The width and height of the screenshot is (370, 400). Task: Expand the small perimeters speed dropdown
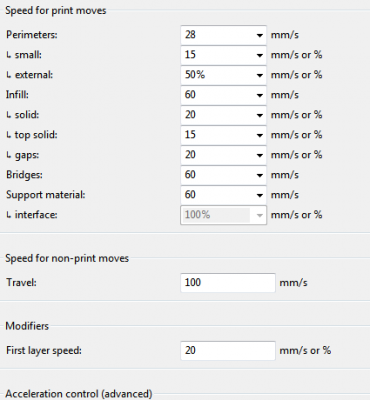260,55
